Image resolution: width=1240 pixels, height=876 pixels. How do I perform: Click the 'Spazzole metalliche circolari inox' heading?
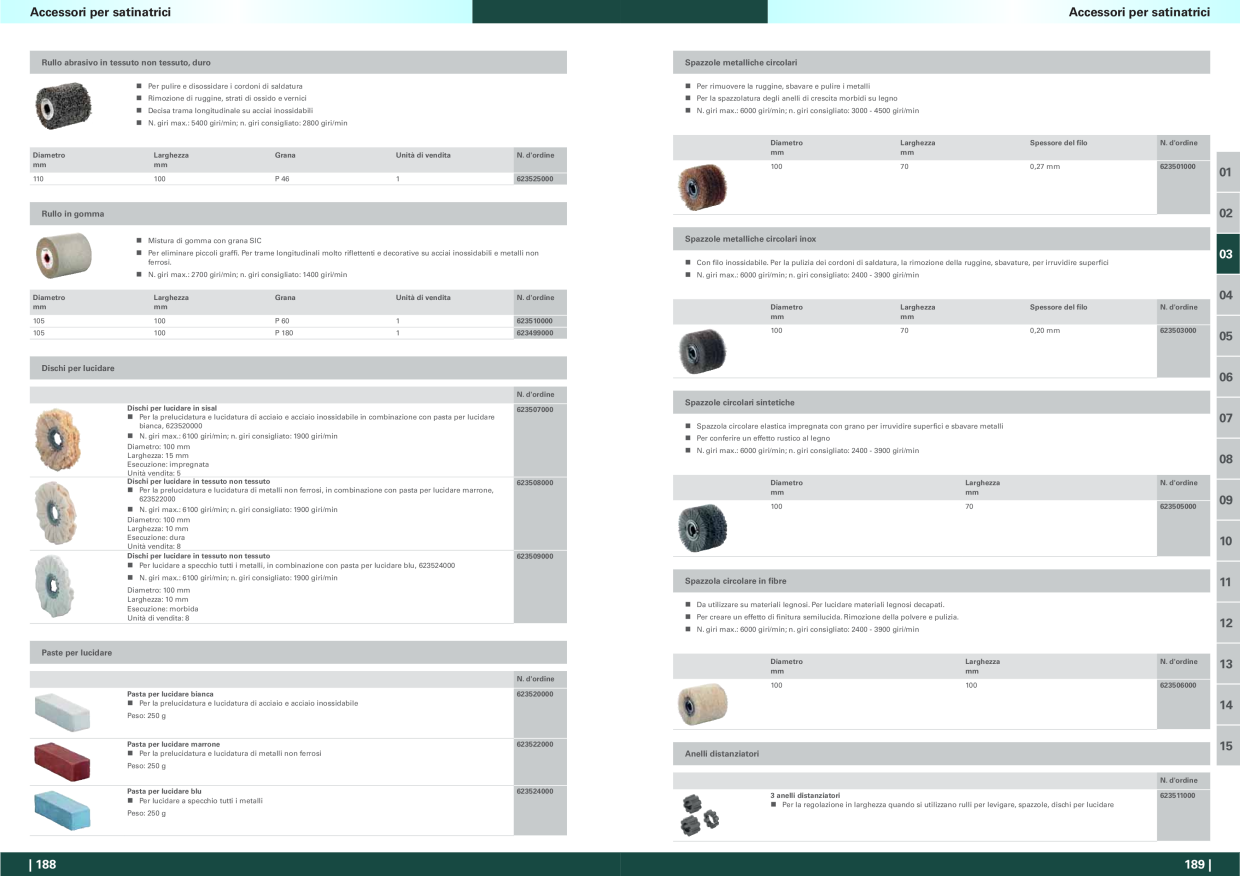[x=750, y=239]
